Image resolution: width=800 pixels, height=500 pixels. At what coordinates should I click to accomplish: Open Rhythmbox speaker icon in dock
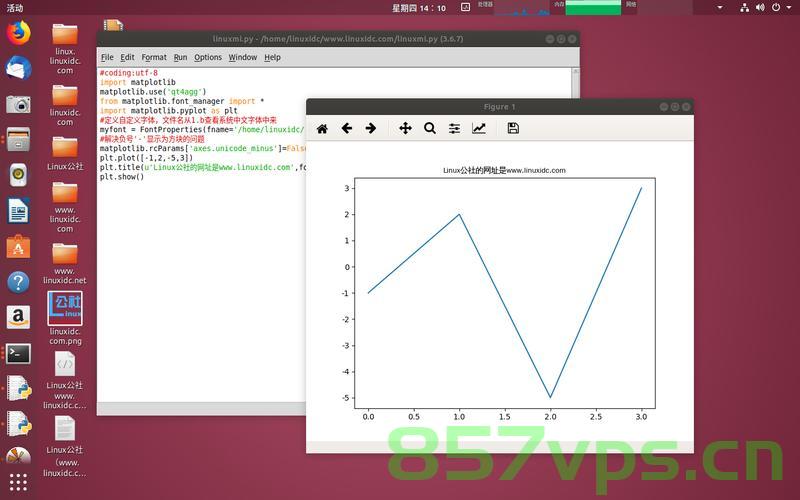[18, 174]
